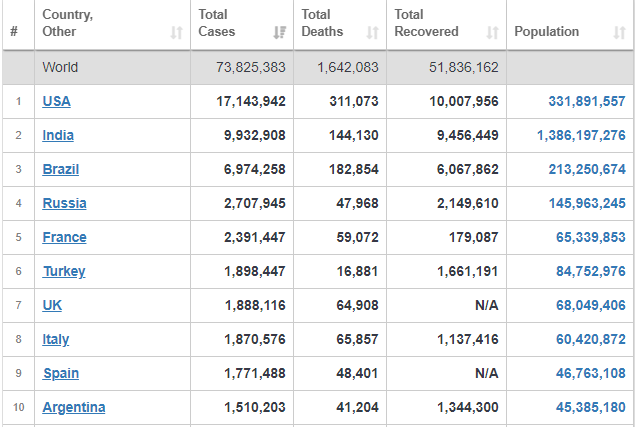The height and width of the screenshot is (427, 636).
Task: Click the France link
Action: click(x=64, y=237)
